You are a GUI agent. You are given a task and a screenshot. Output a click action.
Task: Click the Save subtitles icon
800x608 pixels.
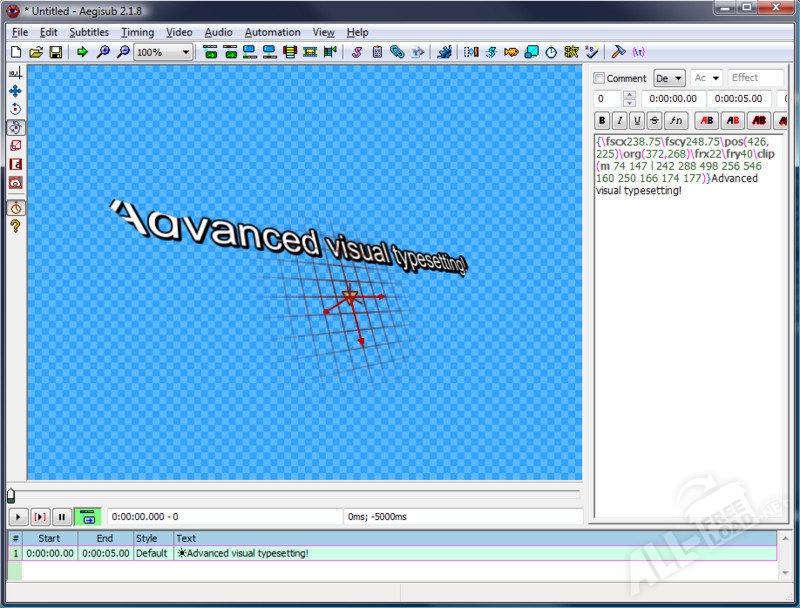(56, 52)
